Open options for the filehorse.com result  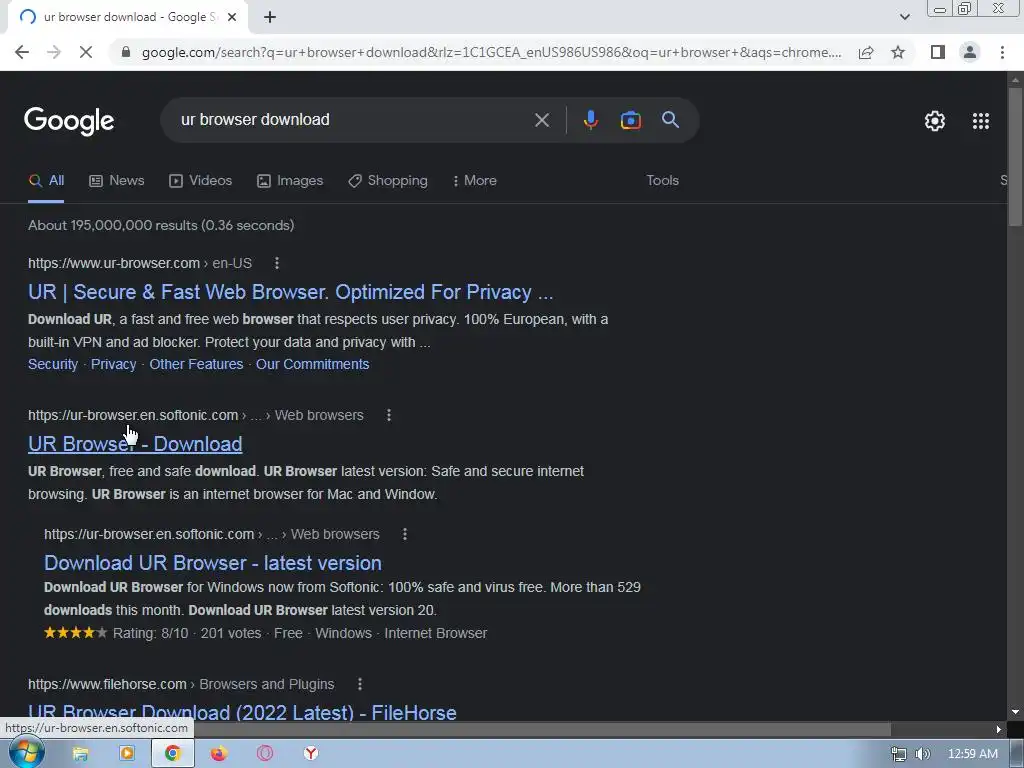[x=360, y=684]
